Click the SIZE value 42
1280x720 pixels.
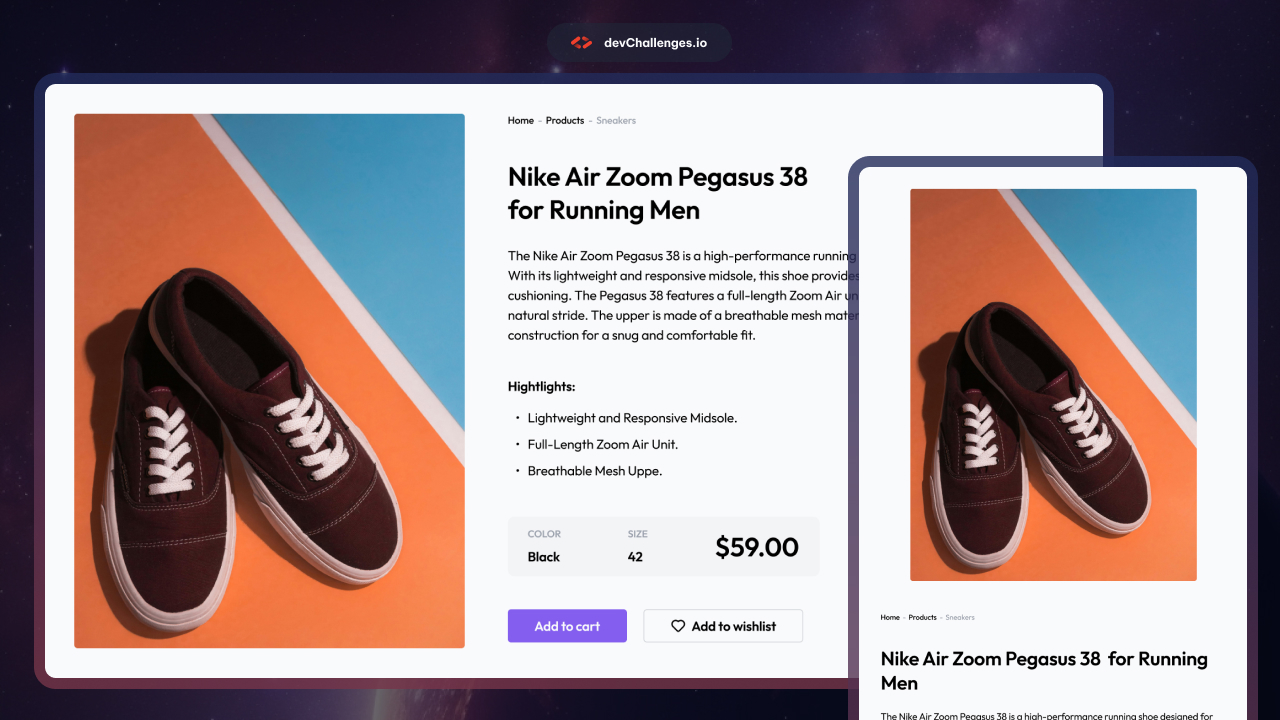[635, 557]
